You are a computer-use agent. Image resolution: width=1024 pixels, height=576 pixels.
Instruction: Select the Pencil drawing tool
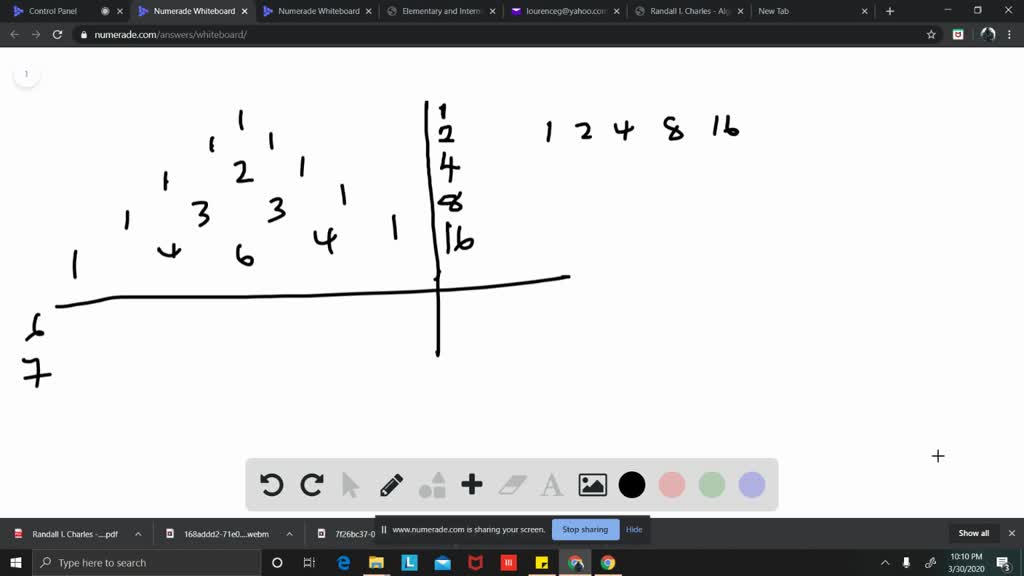click(x=391, y=485)
